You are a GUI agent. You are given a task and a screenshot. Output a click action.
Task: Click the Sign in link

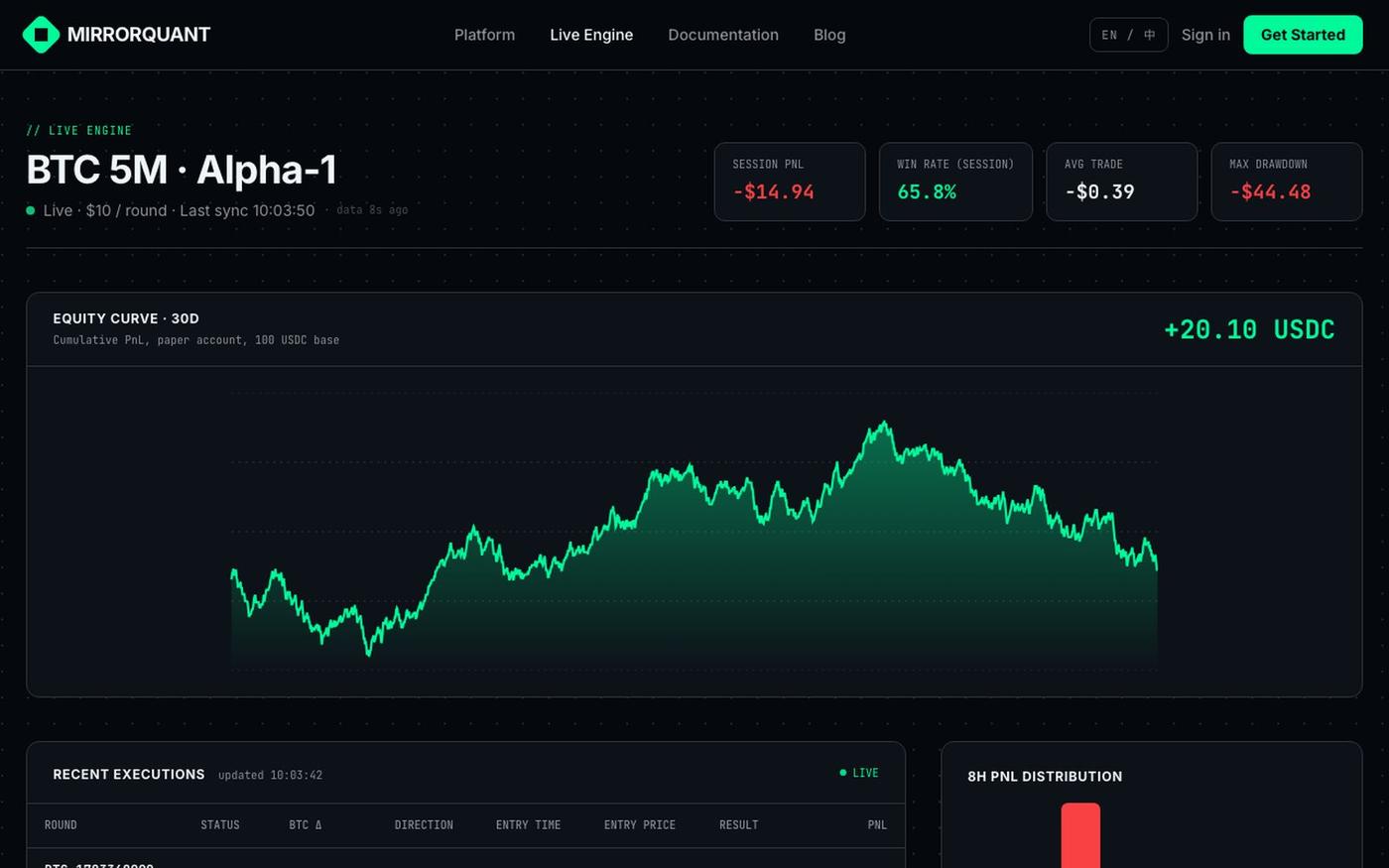point(1205,35)
